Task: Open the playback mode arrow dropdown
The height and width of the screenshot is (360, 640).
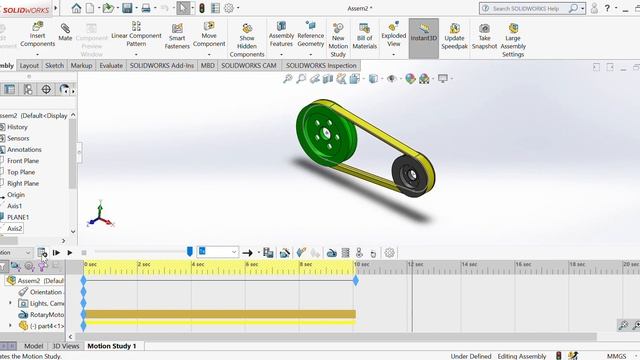Action: click(x=258, y=253)
